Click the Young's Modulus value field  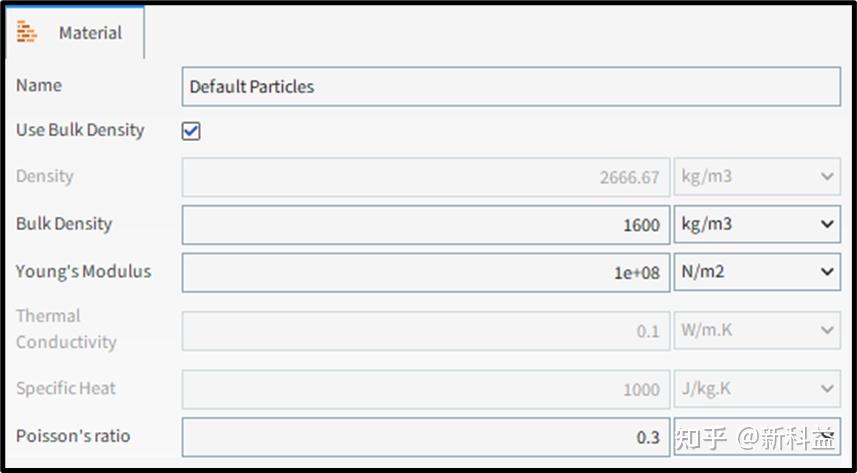point(425,272)
